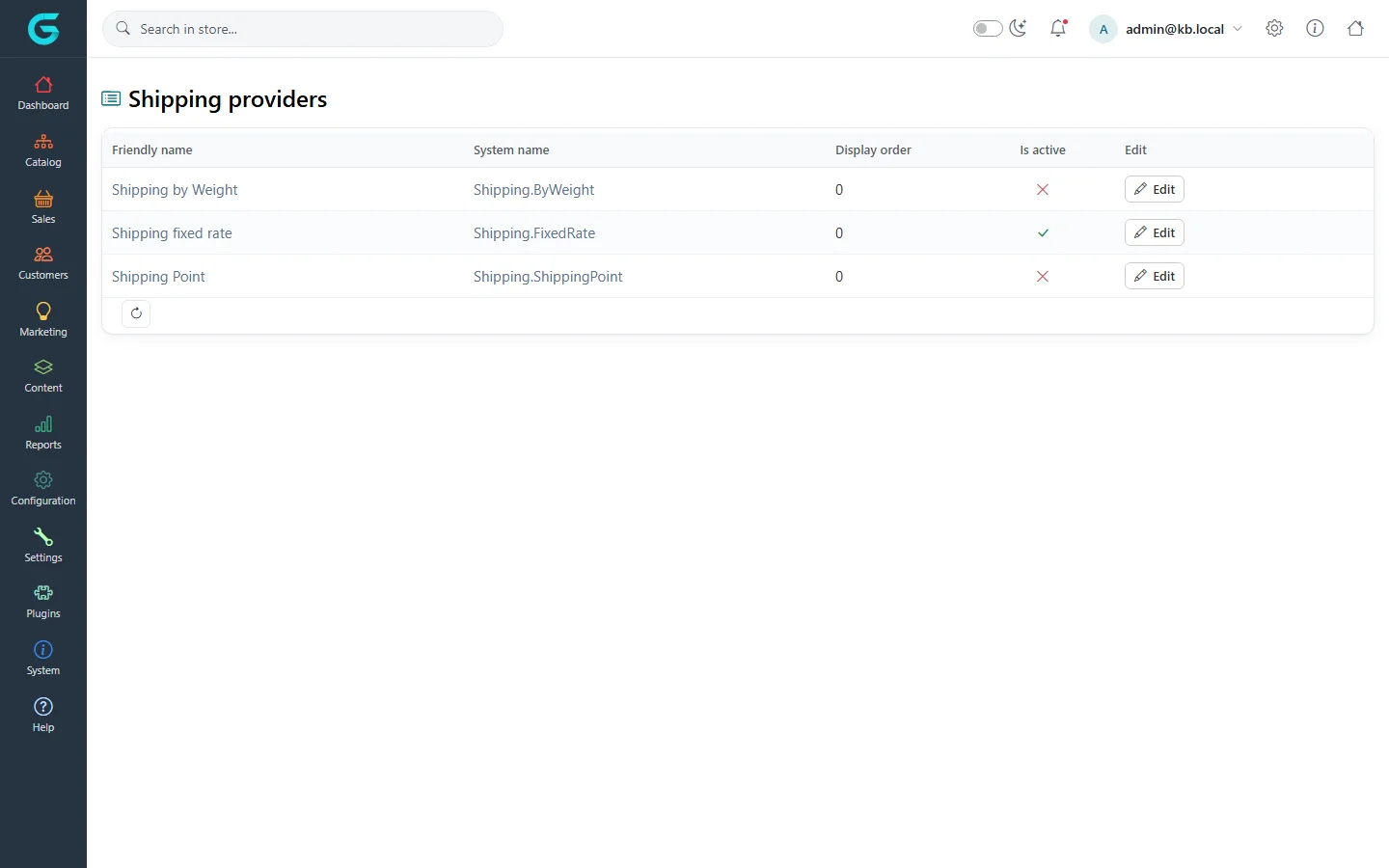Click the notifications bell icon
Image resolution: width=1389 pixels, height=868 pixels.
(x=1058, y=29)
